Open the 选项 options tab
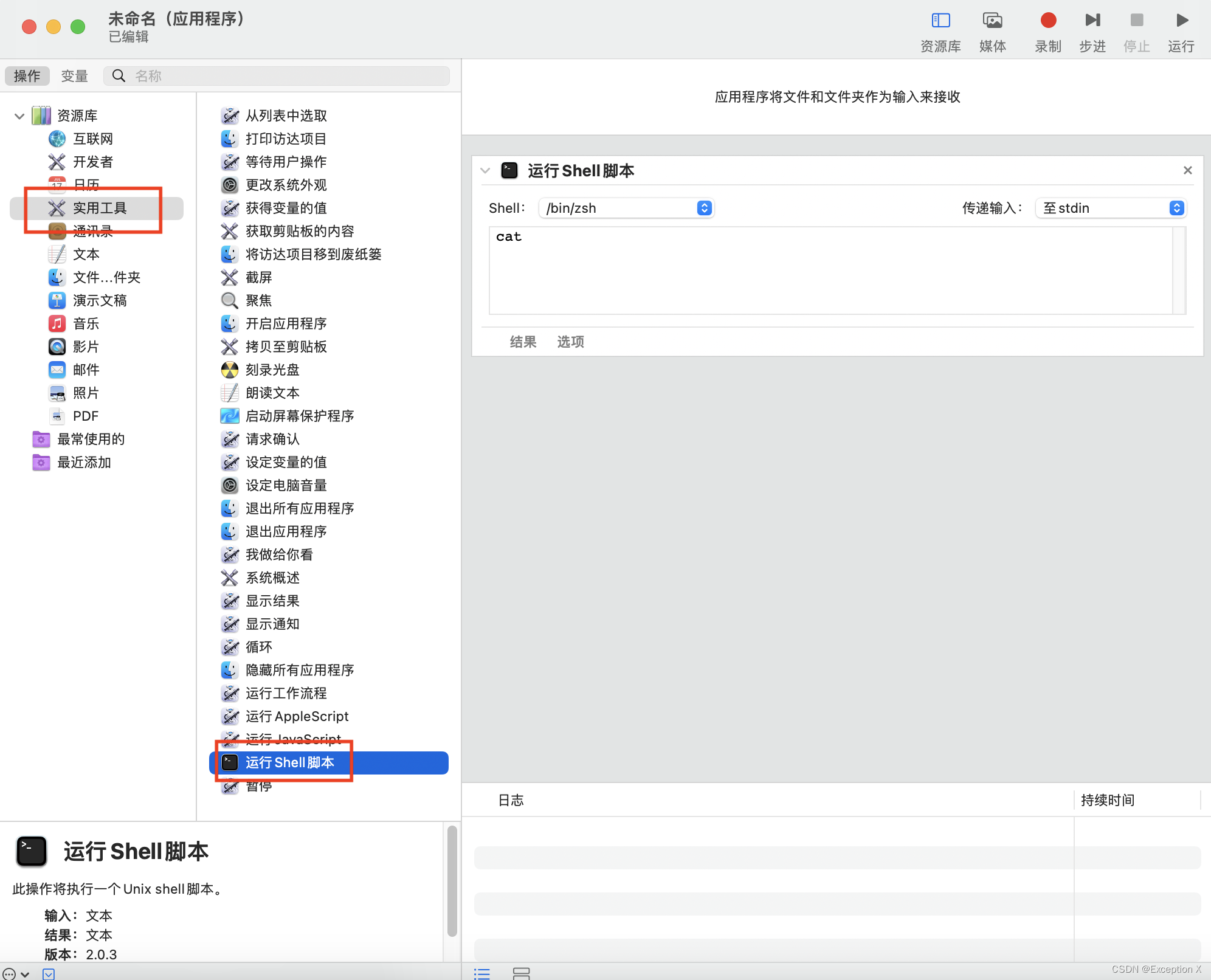The width and height of the screenshot is (1211, 980). tap(570, 342)
